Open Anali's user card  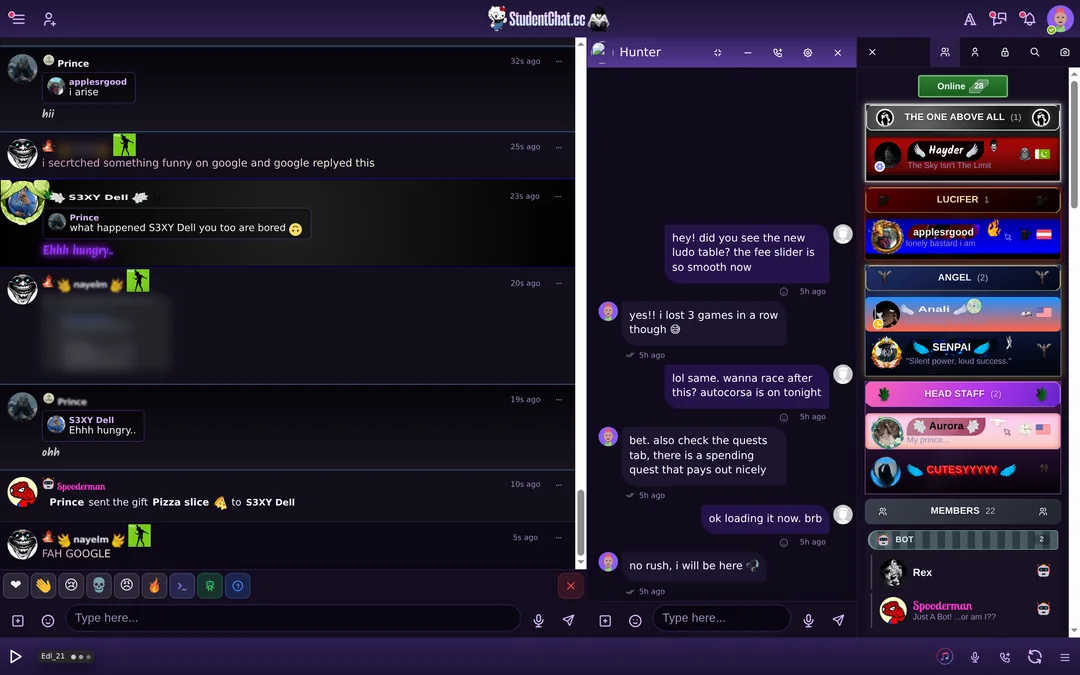pyautogui.click(x=963, y=313)
